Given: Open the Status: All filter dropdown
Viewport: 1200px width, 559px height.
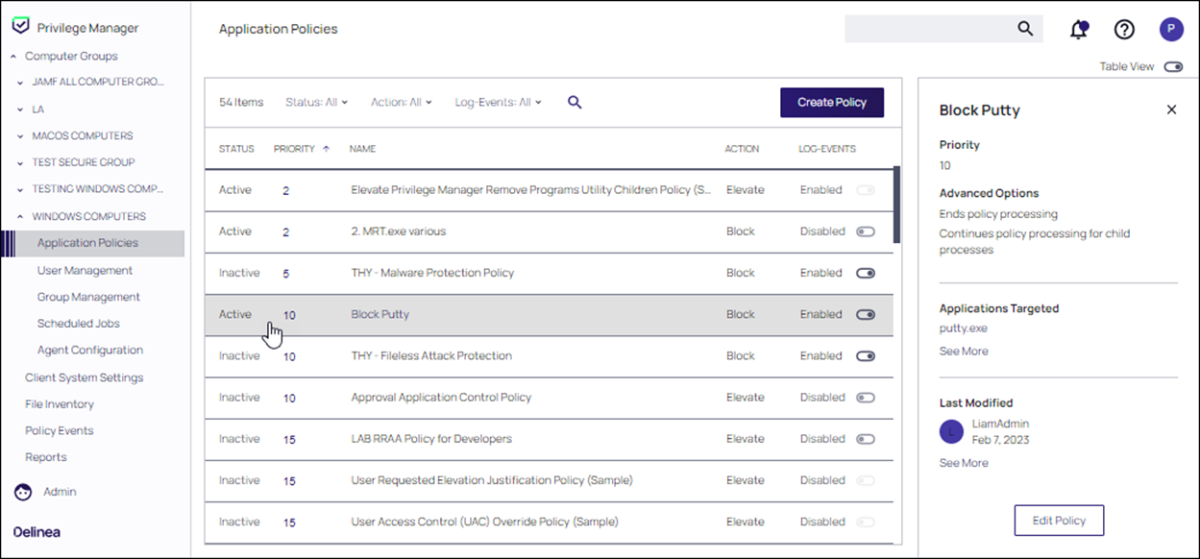Looking at the screenshot, I should pyautogui.click(x=316, y=102).
